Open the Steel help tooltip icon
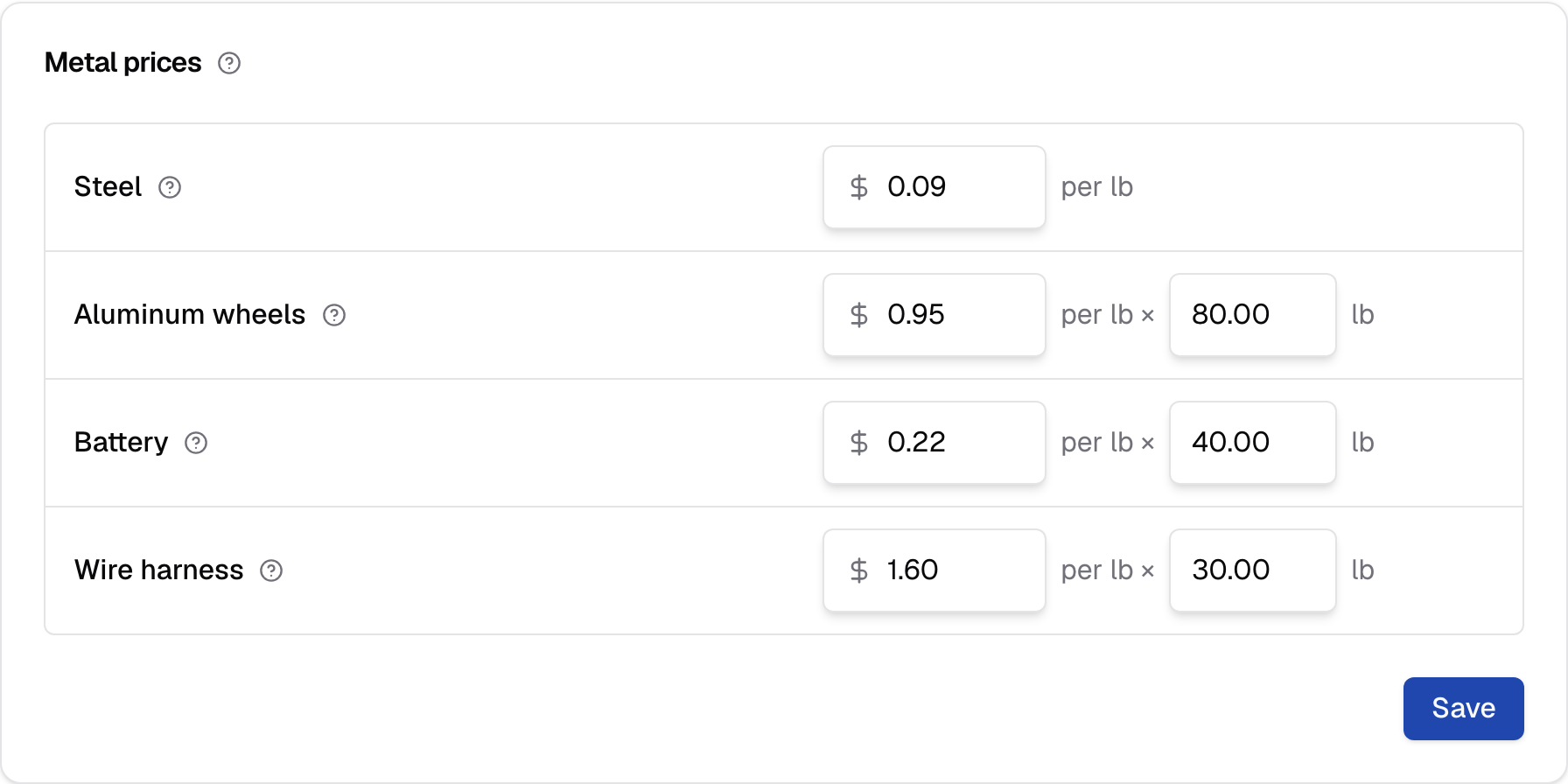Screen dimensions: 1568x784 170,187
